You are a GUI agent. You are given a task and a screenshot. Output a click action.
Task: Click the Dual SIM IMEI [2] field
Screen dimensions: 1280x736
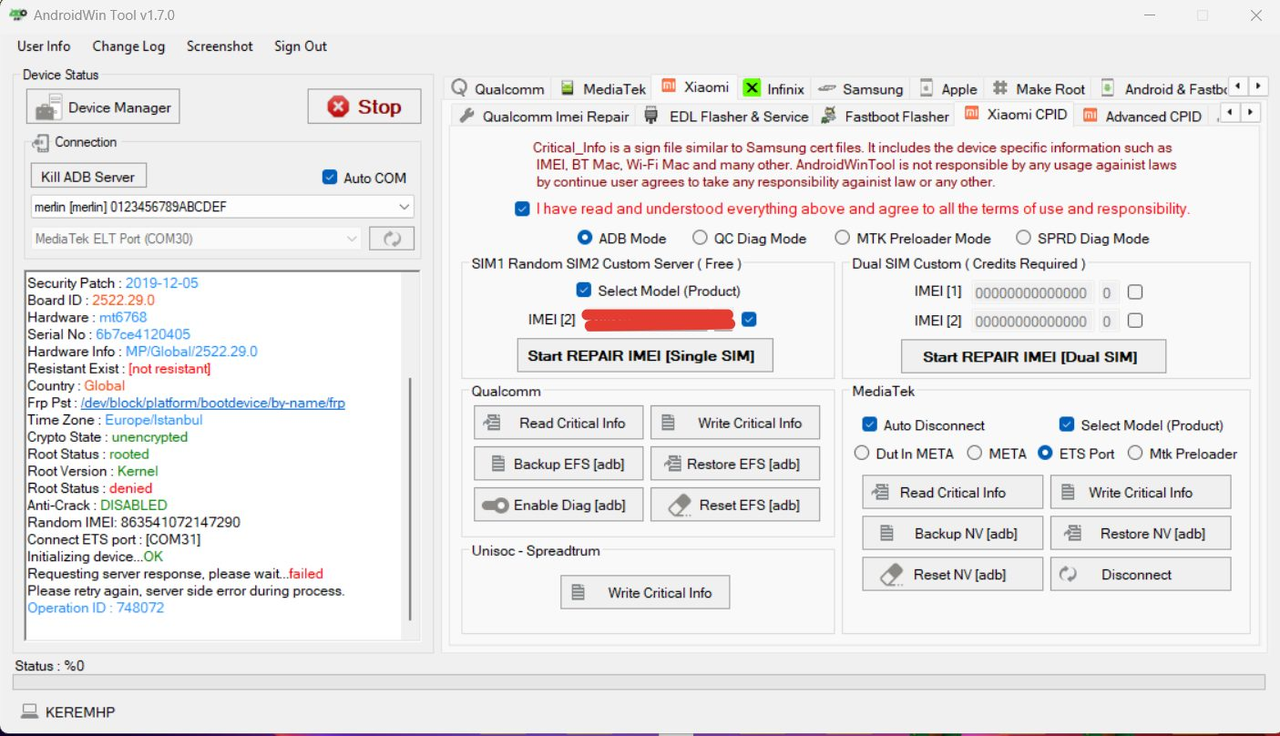coord(1030,321)
